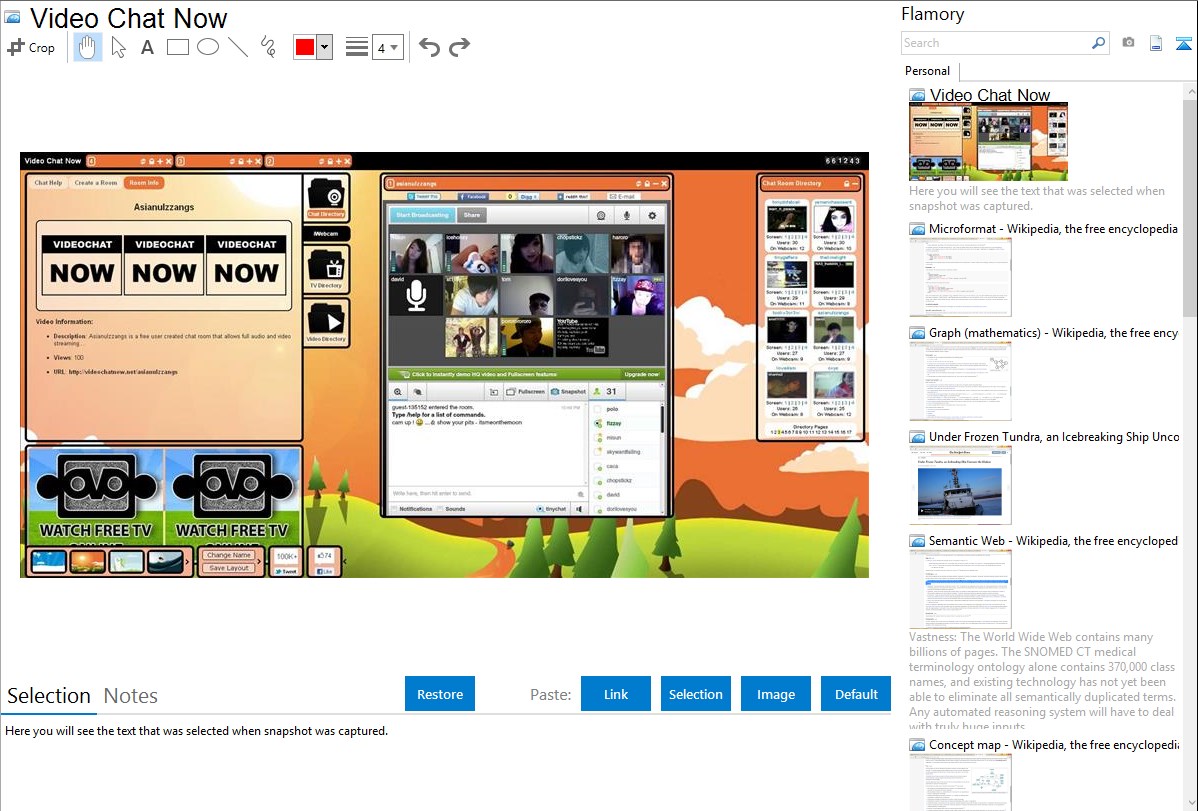
Task: Choose the freehand scribble tool
Action: point(268,47)
